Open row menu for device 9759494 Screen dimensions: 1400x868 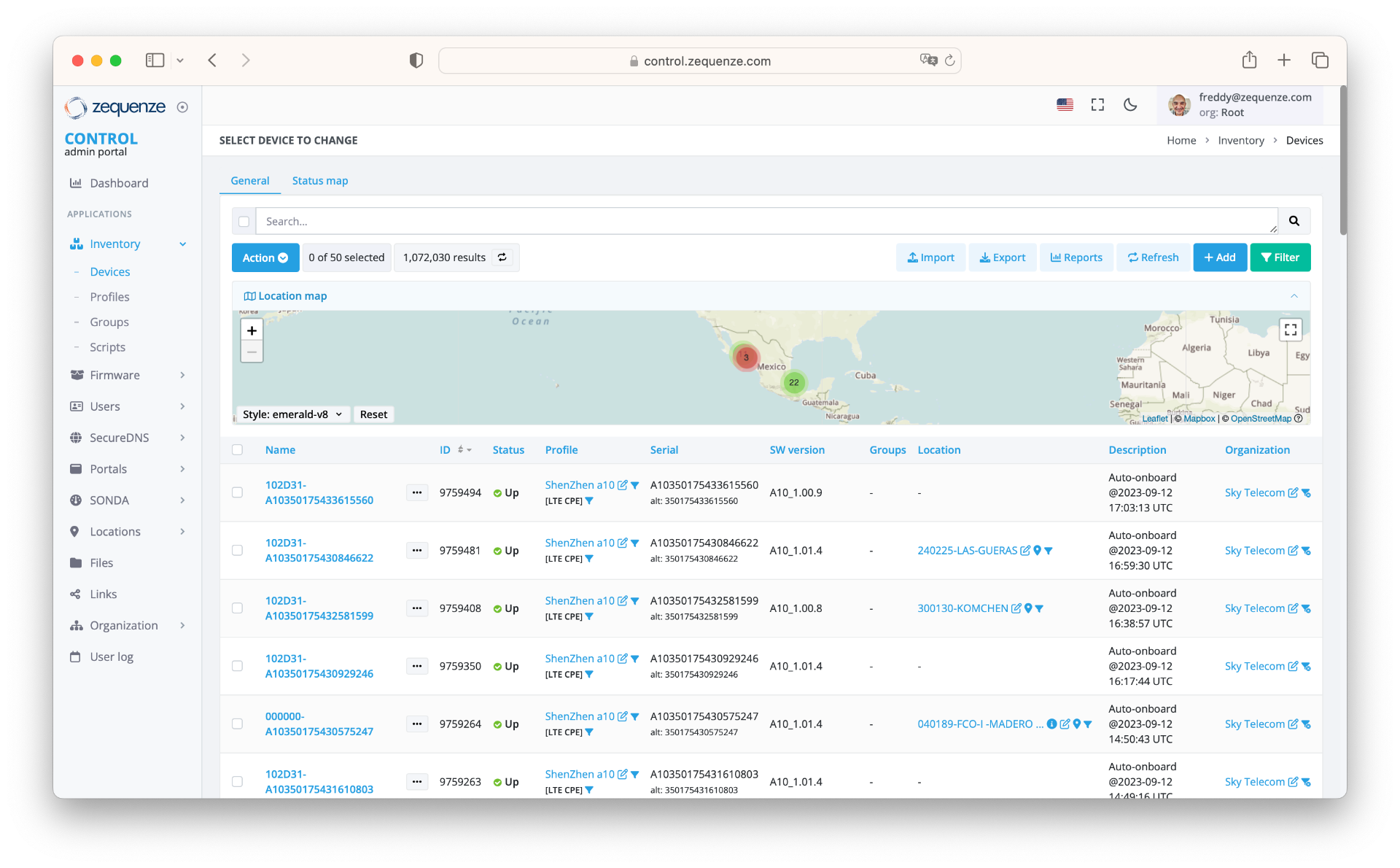(416, 492)
